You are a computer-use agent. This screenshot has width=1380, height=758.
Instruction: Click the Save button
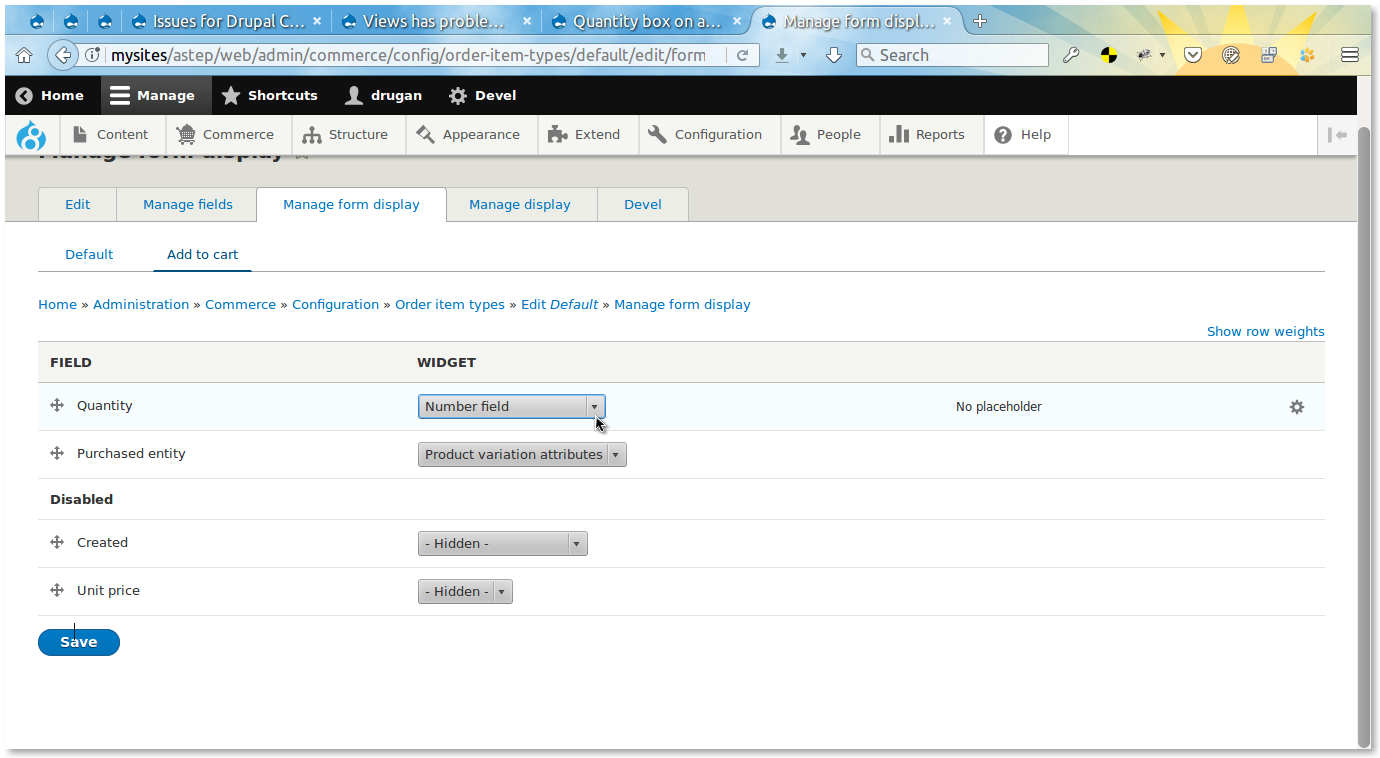[x=78, y=642]
